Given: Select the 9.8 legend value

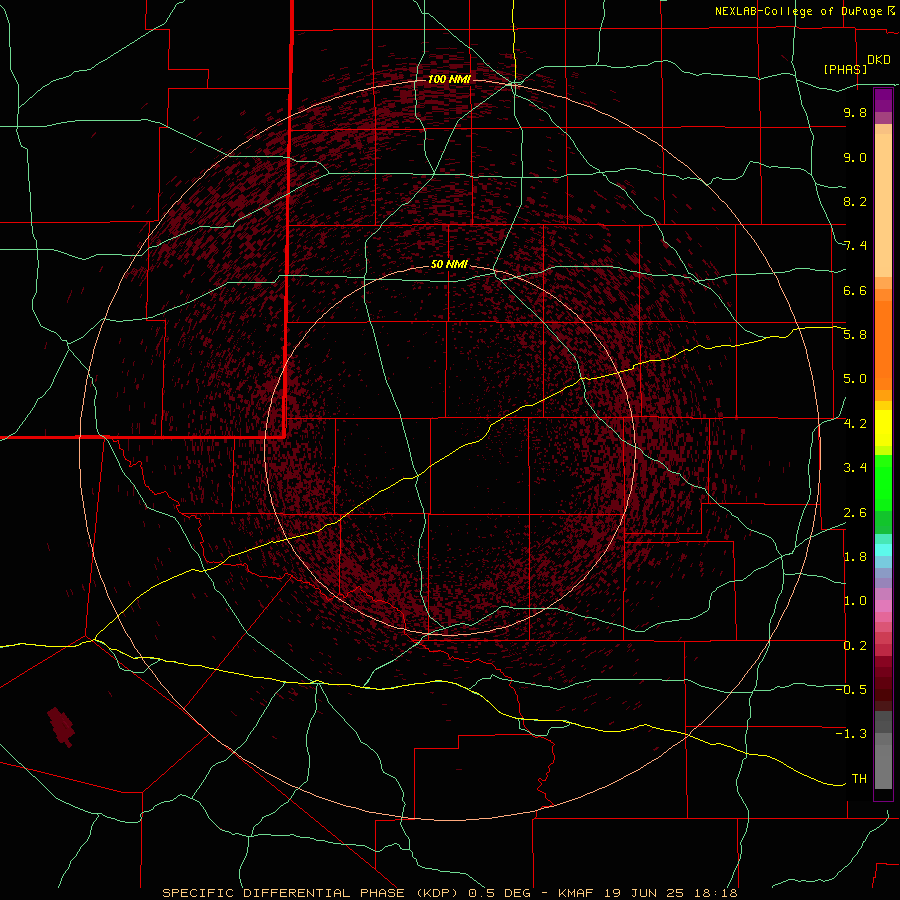Looking at the screenshot, I should [855, 112].
